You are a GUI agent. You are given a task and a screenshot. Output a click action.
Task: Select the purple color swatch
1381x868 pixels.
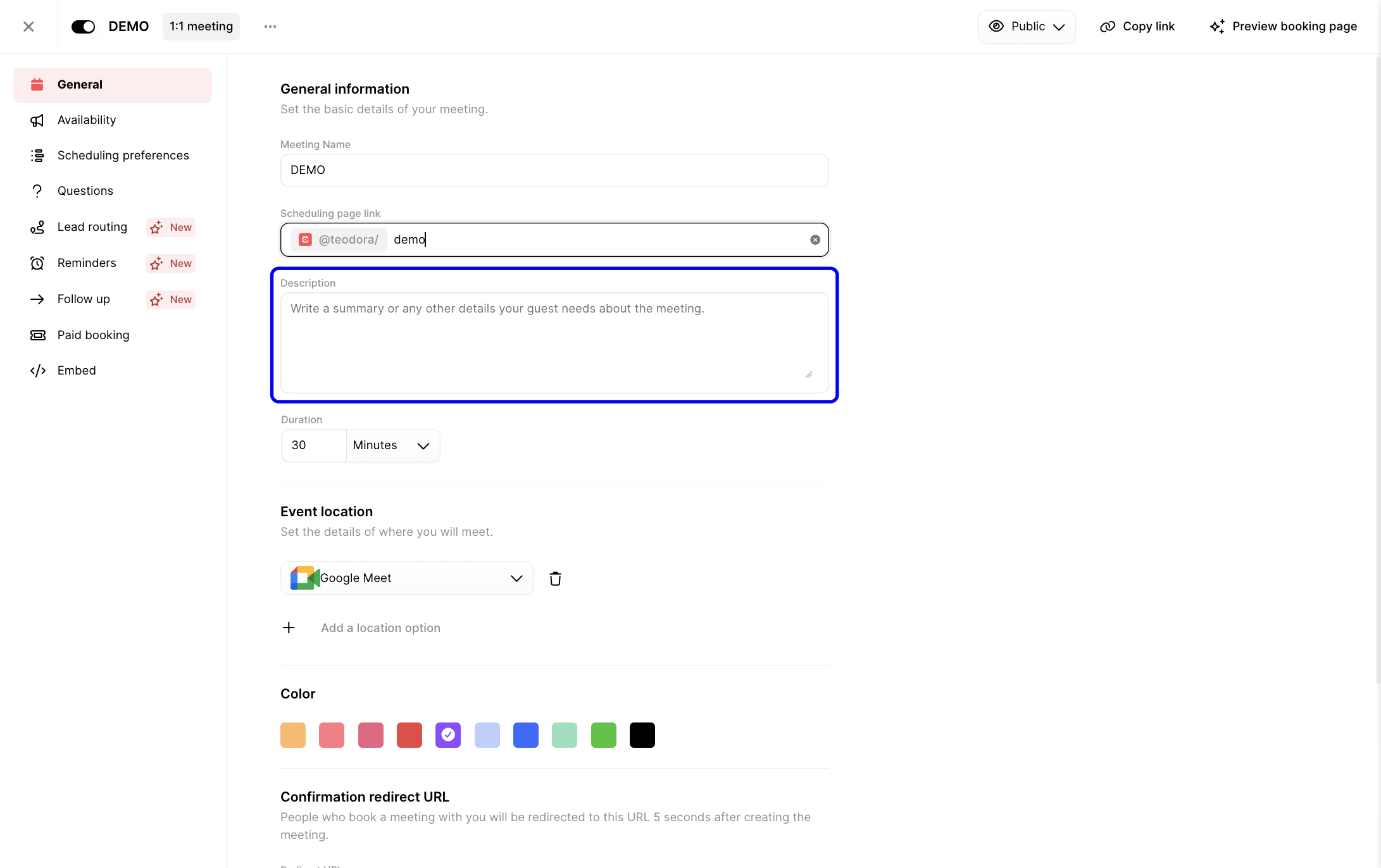pos(448,735)
